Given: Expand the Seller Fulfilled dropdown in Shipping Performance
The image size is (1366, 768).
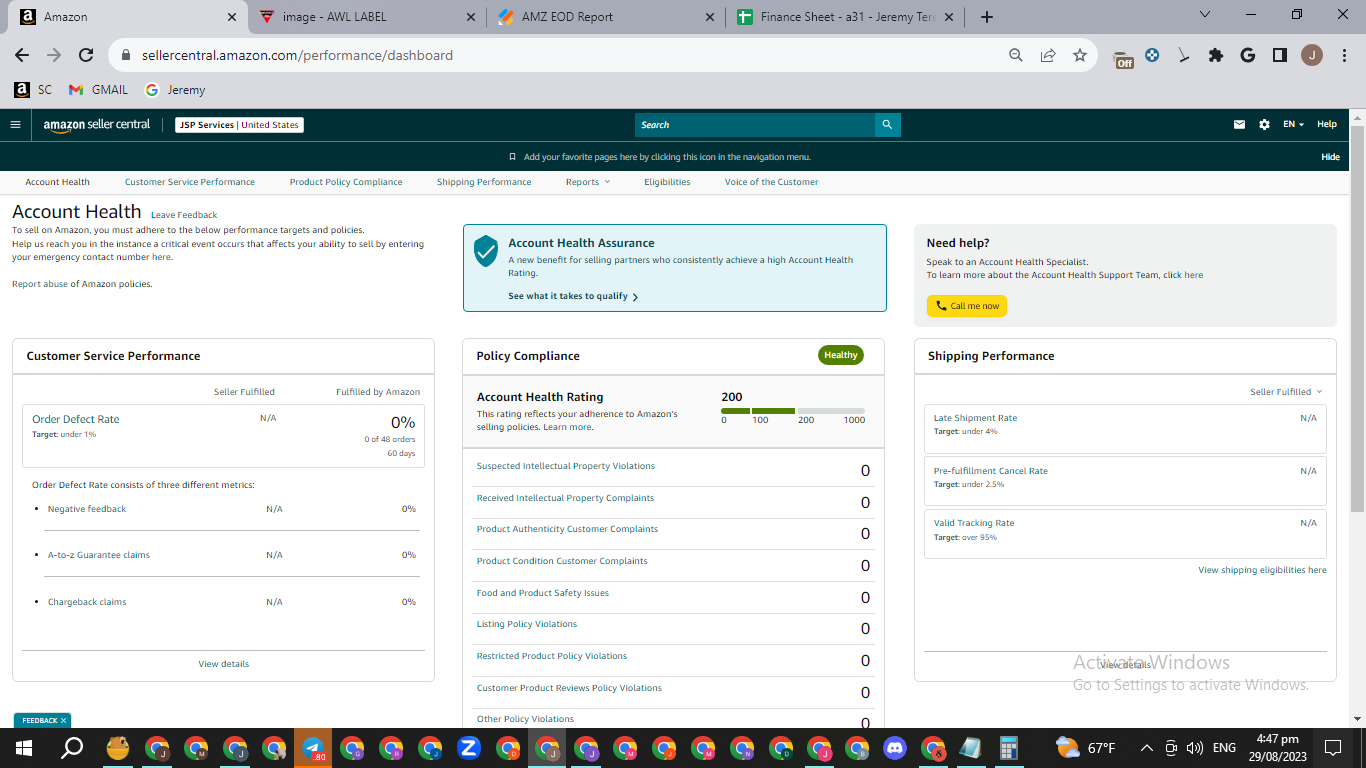Looking at the screenshot, I should click(x=1286, y=392).
